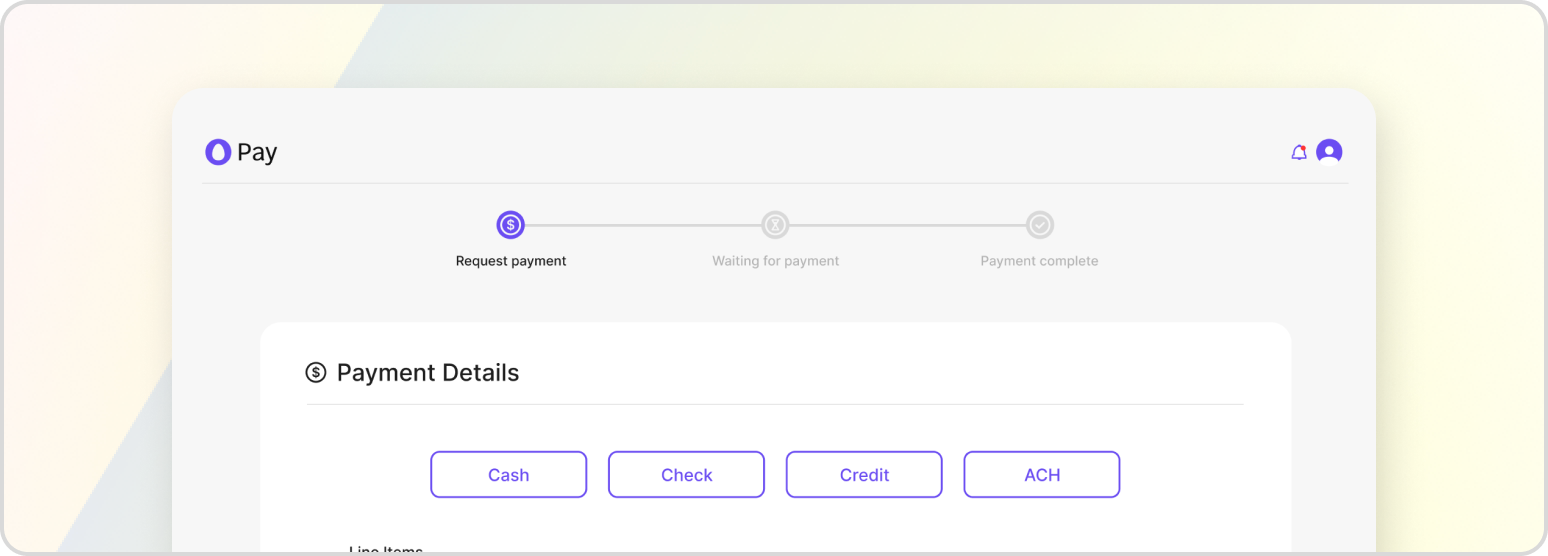Screen dimensions: 1548x556
Task: Click the purple Pay logo icon
Action: [218, 152]
